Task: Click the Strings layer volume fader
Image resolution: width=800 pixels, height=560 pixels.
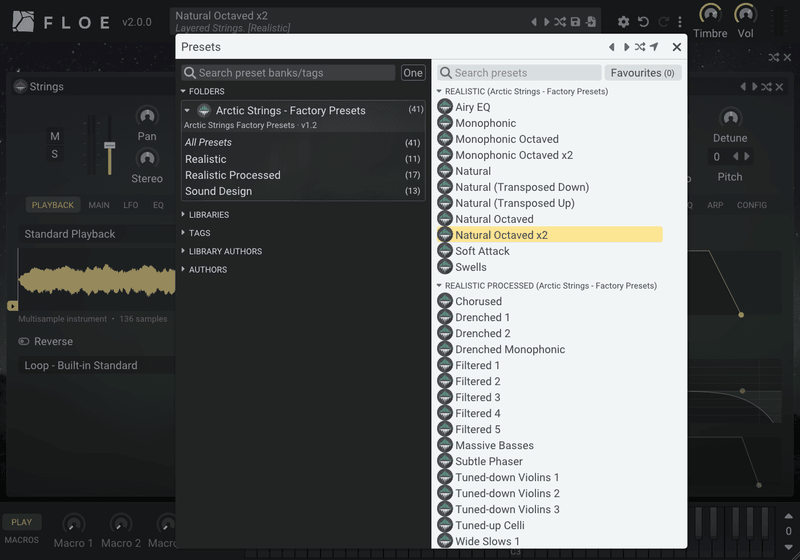Action: click(109, 145)
